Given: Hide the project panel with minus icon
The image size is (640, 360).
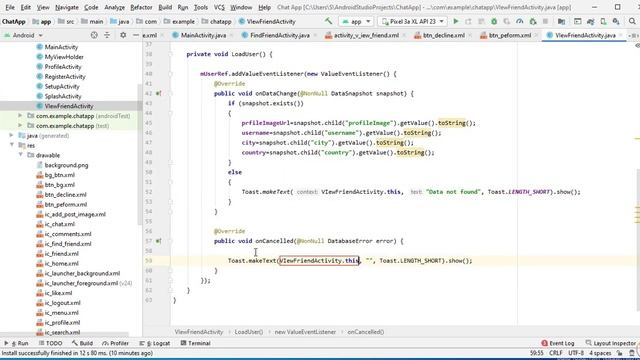Looking at the screenshot, I should pyautogui.click(x=136, y=36).
